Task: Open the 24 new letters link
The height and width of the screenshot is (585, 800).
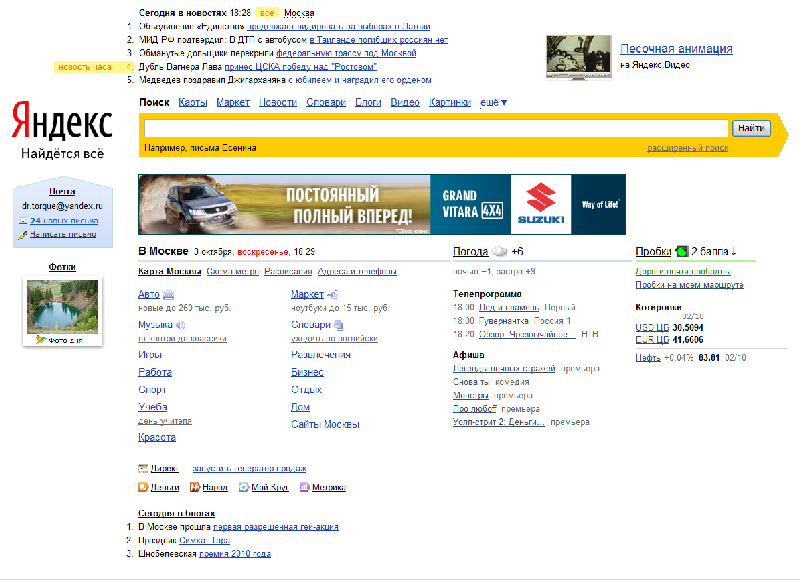Action: point(64,221)
